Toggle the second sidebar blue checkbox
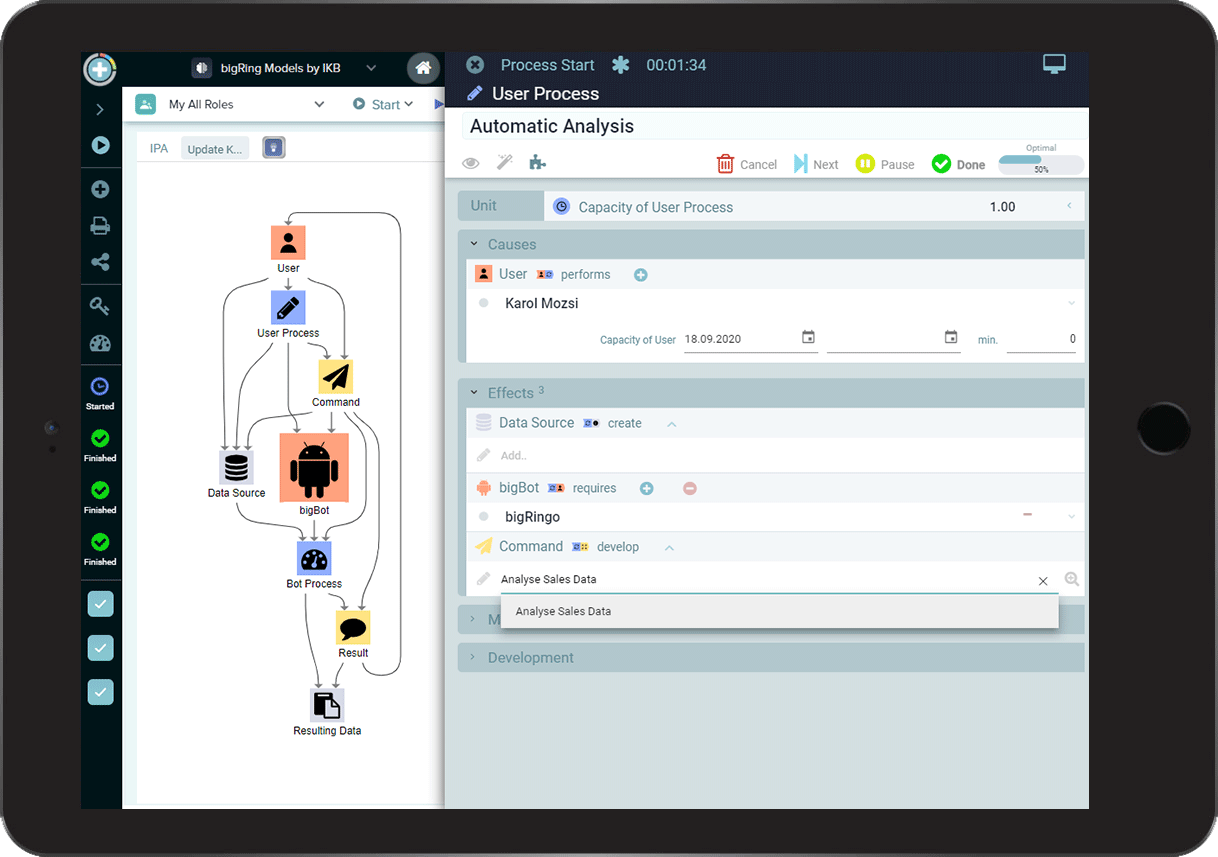 [100, 648]
